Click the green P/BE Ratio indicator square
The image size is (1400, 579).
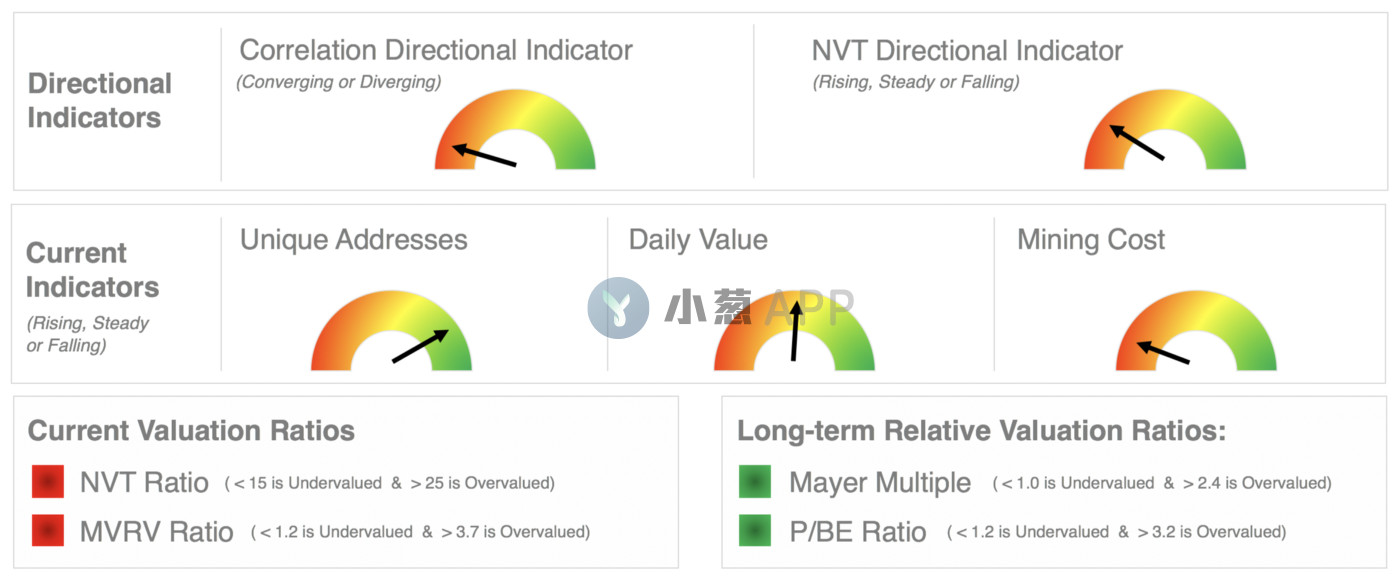pyautogui.click(x=755, y=530)
